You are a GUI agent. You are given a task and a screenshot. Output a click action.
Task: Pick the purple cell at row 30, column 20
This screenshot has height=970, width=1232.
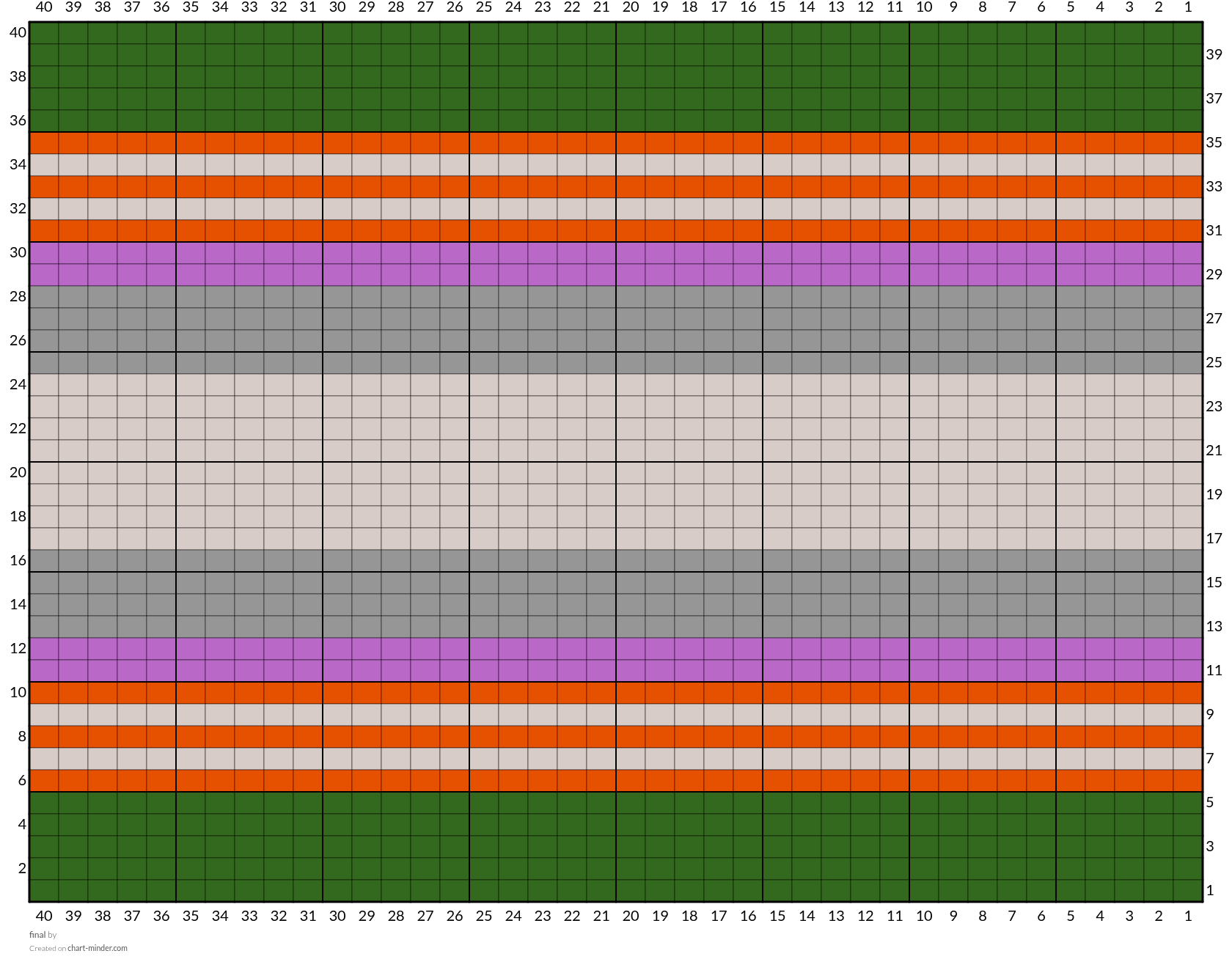631,253
